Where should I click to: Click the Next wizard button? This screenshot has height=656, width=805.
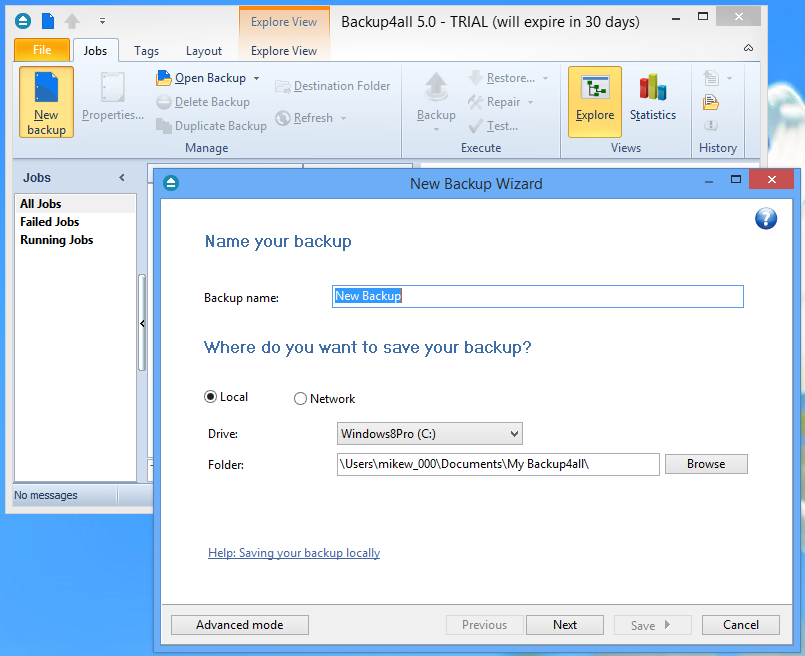pos(565,625)
